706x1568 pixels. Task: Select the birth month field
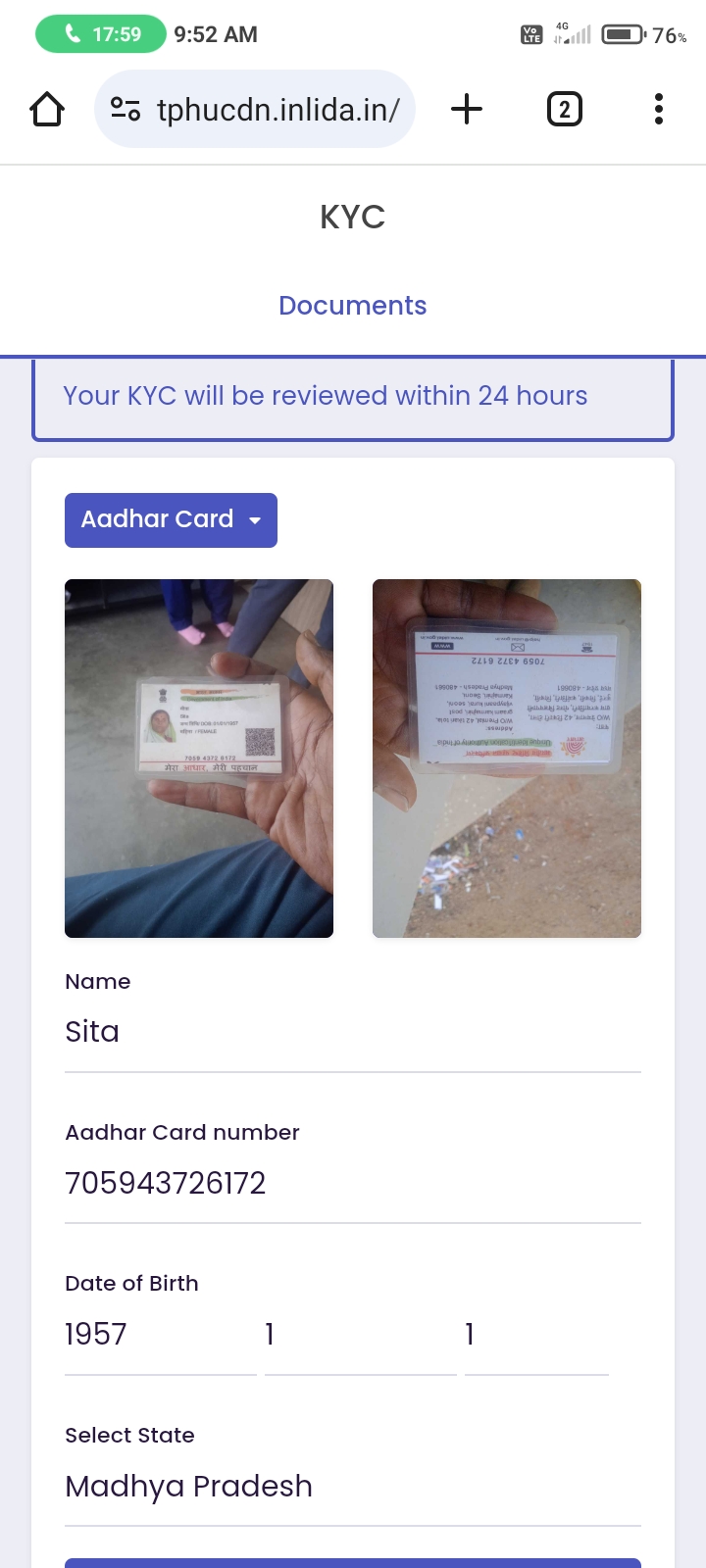(x=361, y=1335)
